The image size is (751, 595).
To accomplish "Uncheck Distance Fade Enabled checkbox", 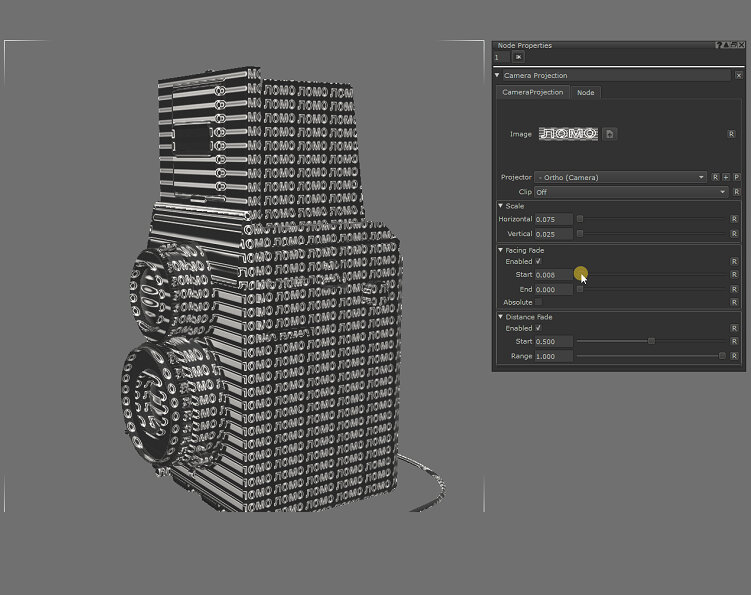I will [538, 328].
